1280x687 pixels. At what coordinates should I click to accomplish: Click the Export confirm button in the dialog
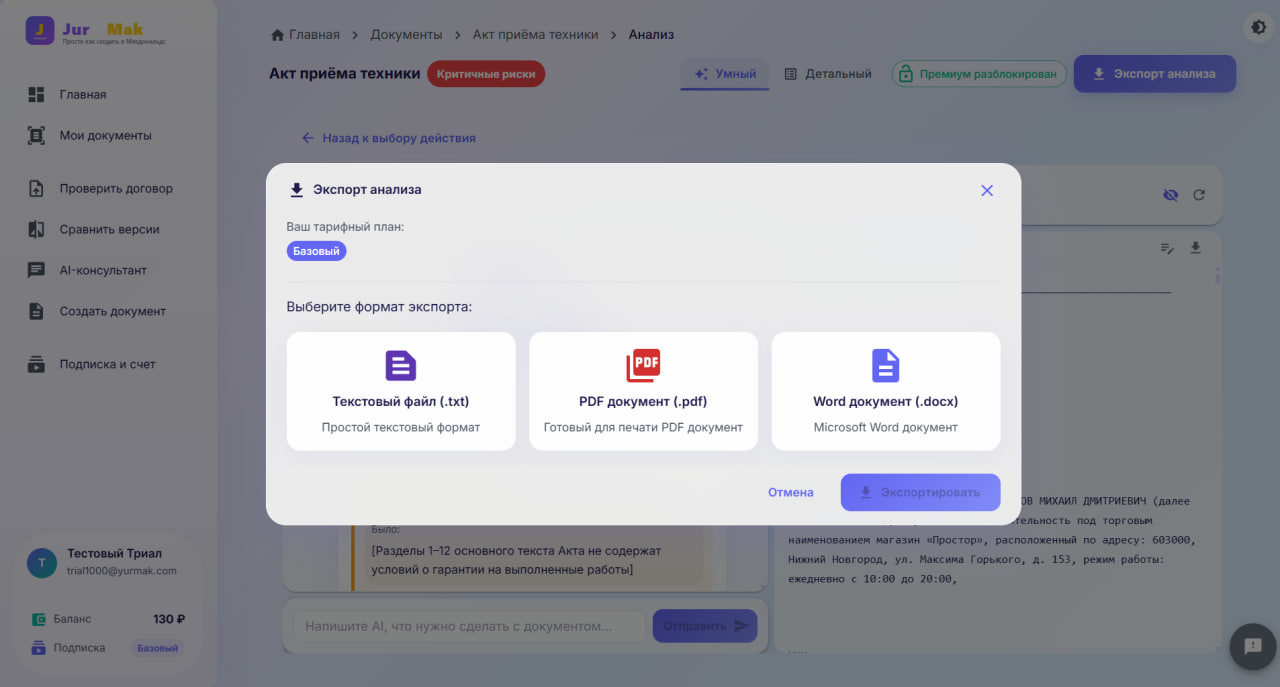coord(920,492)
